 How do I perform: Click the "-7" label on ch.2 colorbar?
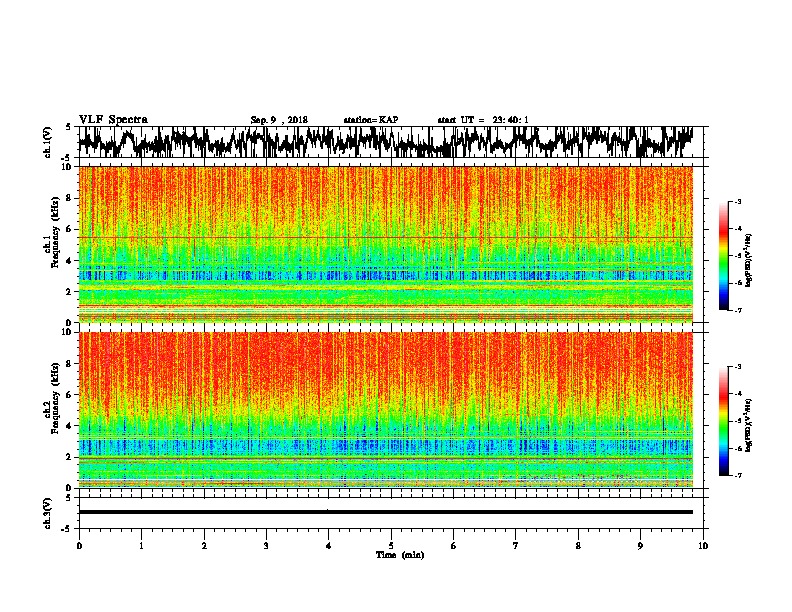click(x=737, y=475)
